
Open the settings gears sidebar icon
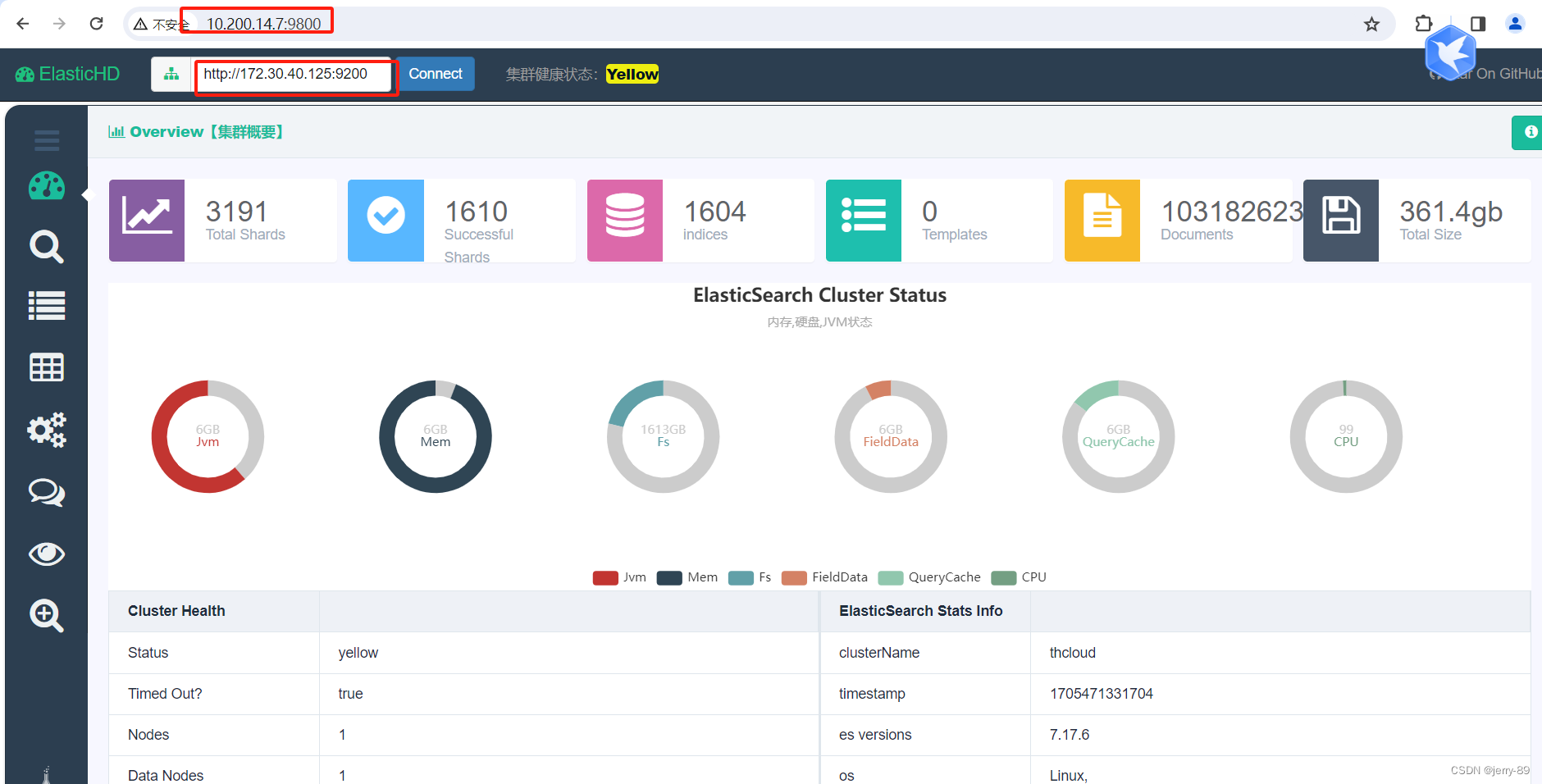[47, 429]
